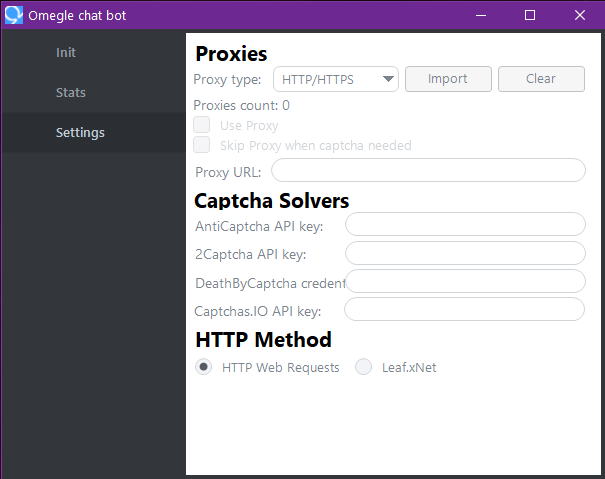The image size is (605, 479).
Task: Select HTTP Web Requests radio button
Action: [204, 367]
